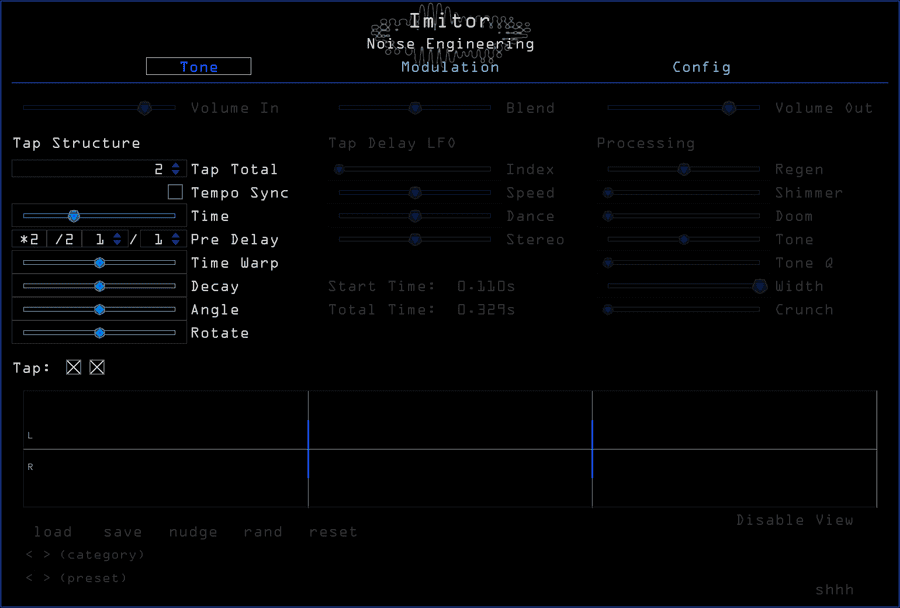Click the Tone slider handle

coord(684,239)
